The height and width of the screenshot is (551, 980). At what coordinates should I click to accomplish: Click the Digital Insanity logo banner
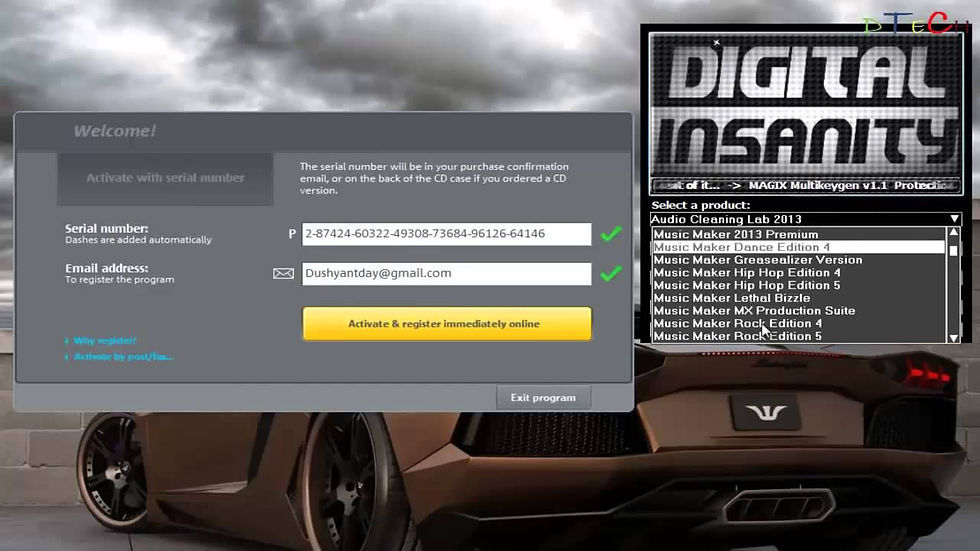(x=806, y=106)
